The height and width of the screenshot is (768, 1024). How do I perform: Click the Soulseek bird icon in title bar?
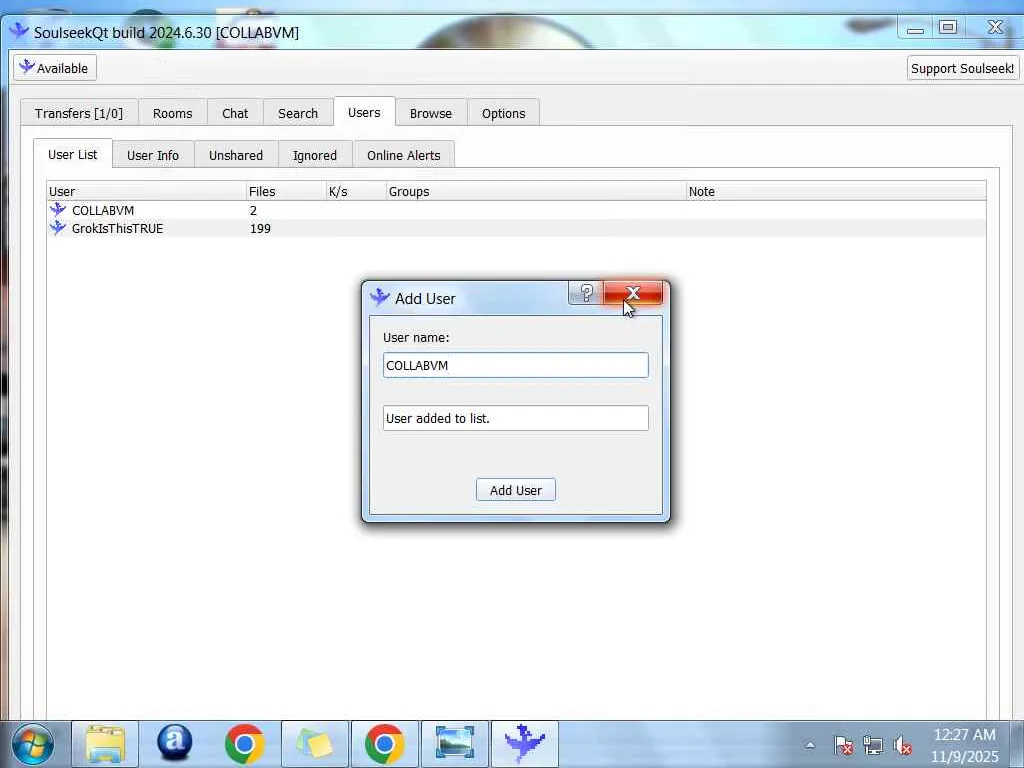pos(19,31)
